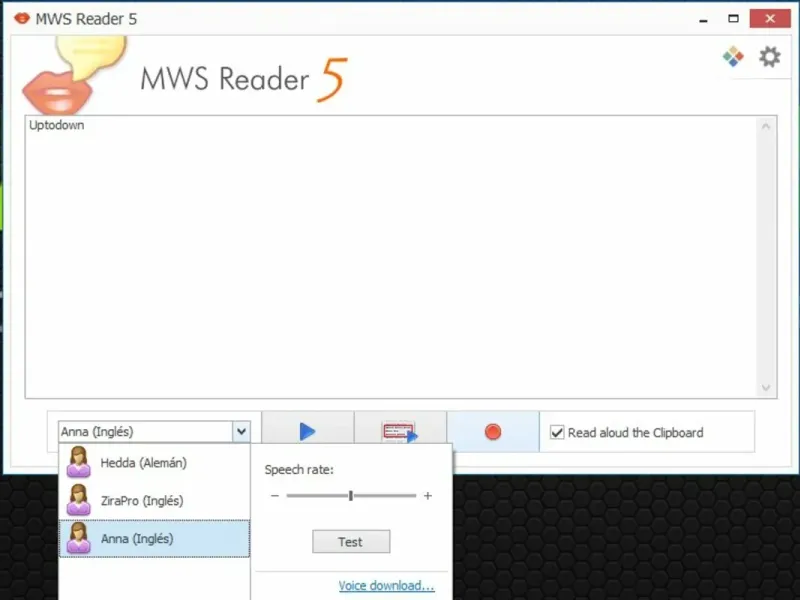The width and height of the screenshot is (800, 600).
Task: Click the red record-to-audio button
Action: click(493, 432)
